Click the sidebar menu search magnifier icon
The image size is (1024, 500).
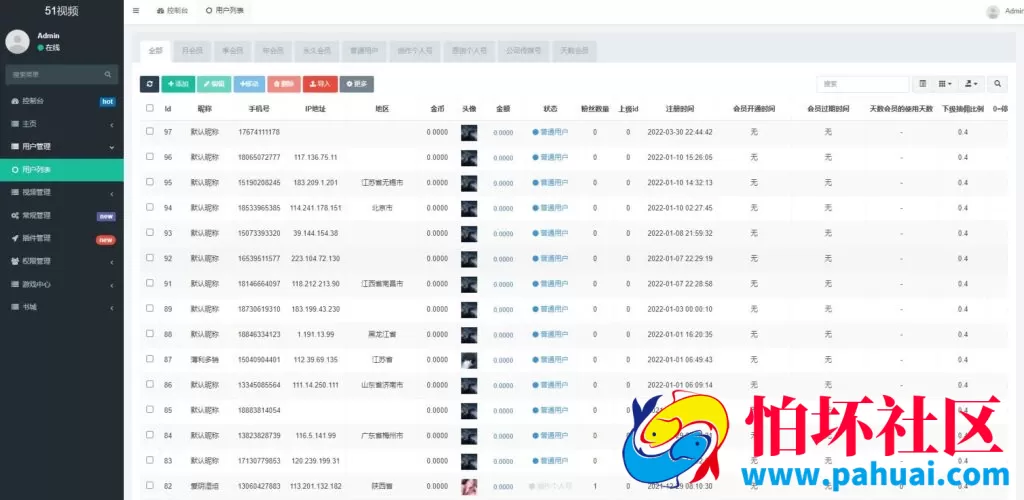coord(108,74)
